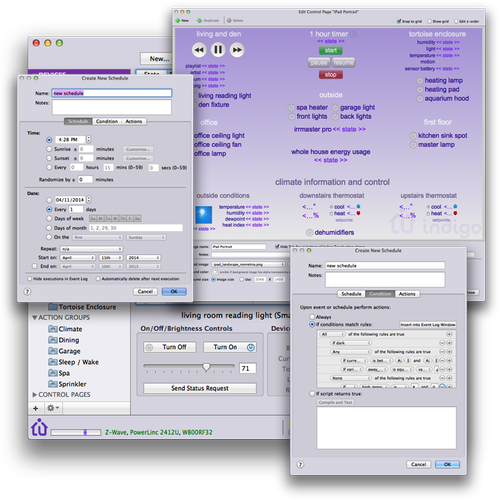Select the specific time radio button 4:28 PM

tap(49, 140)
